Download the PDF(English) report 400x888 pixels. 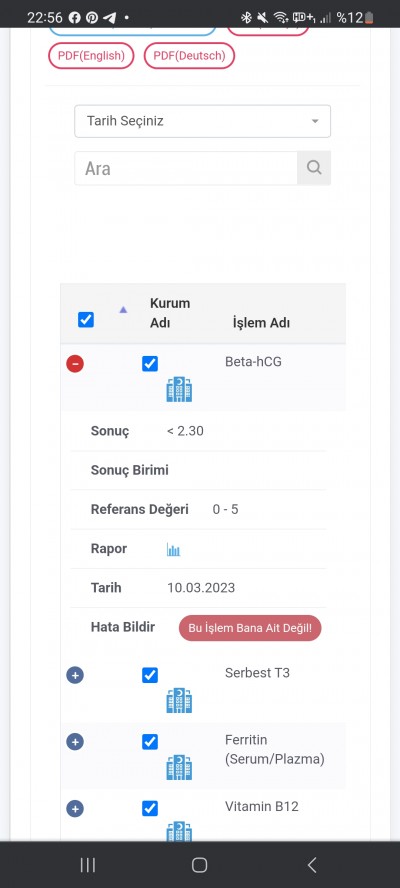coord(91,56)
